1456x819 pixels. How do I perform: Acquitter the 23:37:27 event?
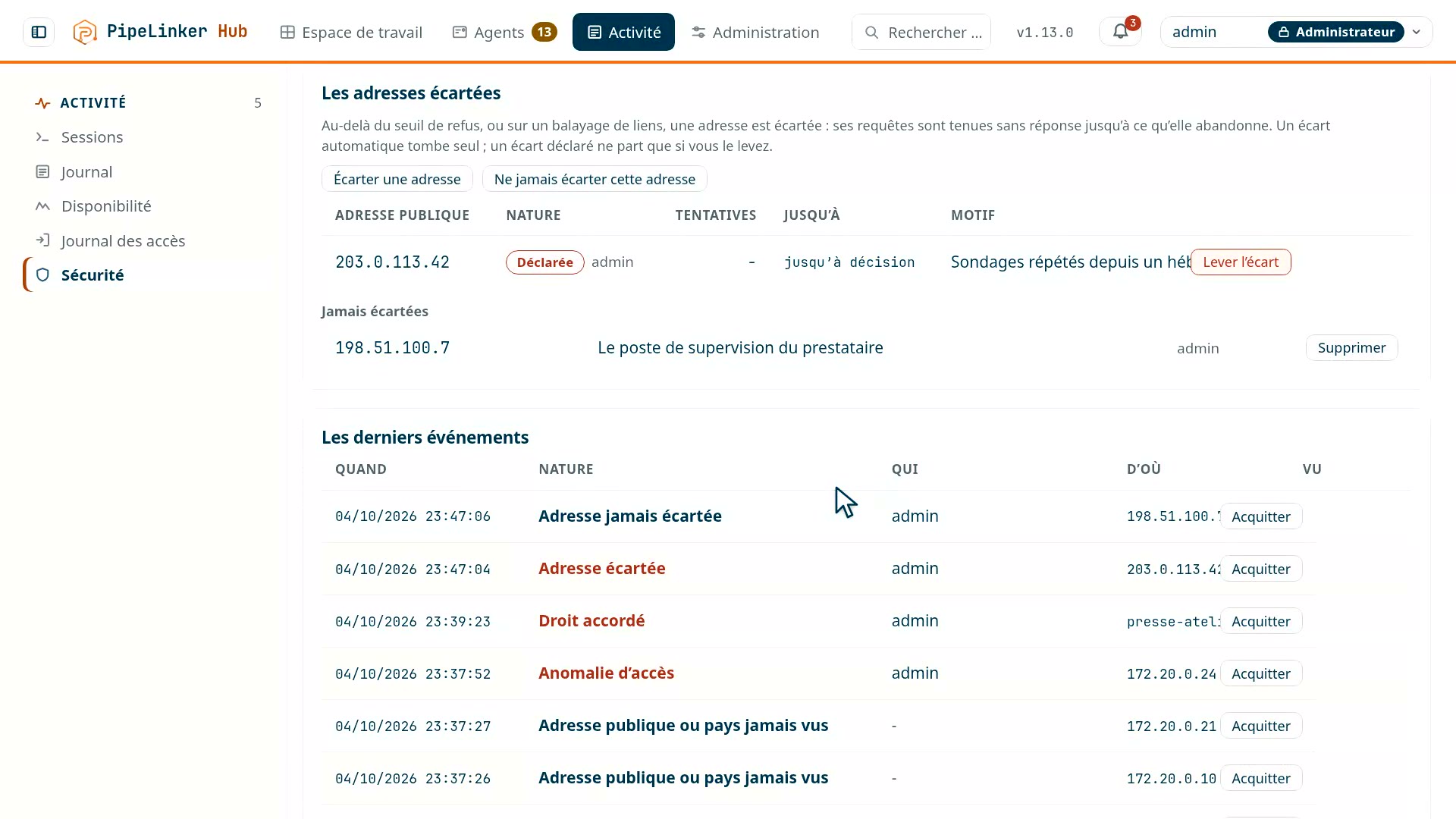[x=1260, y=726]
